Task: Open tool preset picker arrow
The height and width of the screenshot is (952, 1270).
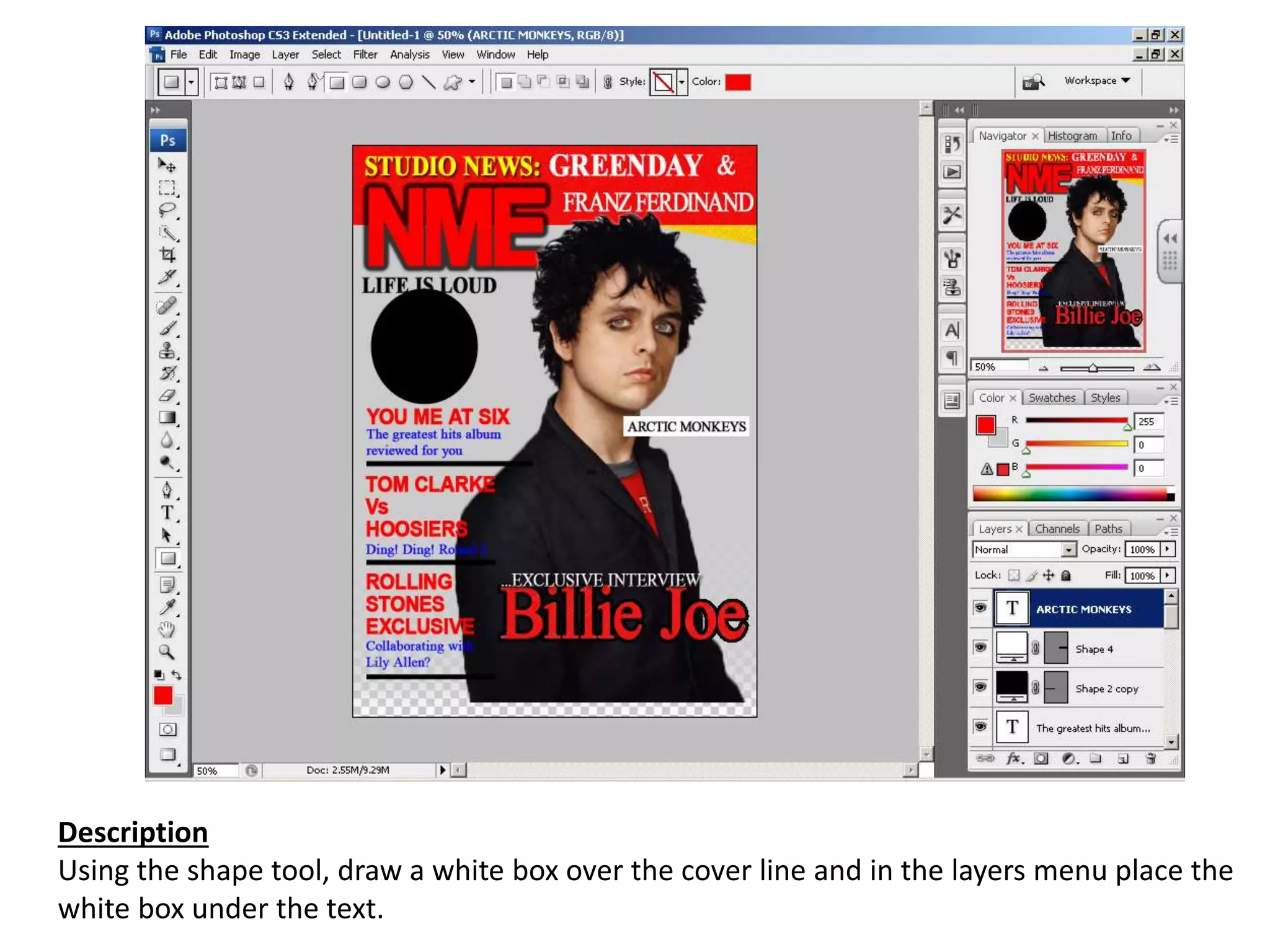Action: click(191, 82)
